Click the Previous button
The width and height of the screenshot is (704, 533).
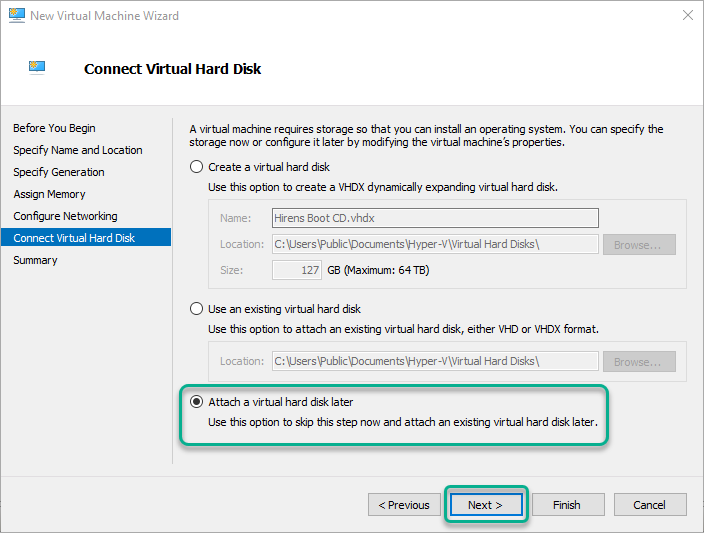(x=404, y=505)
